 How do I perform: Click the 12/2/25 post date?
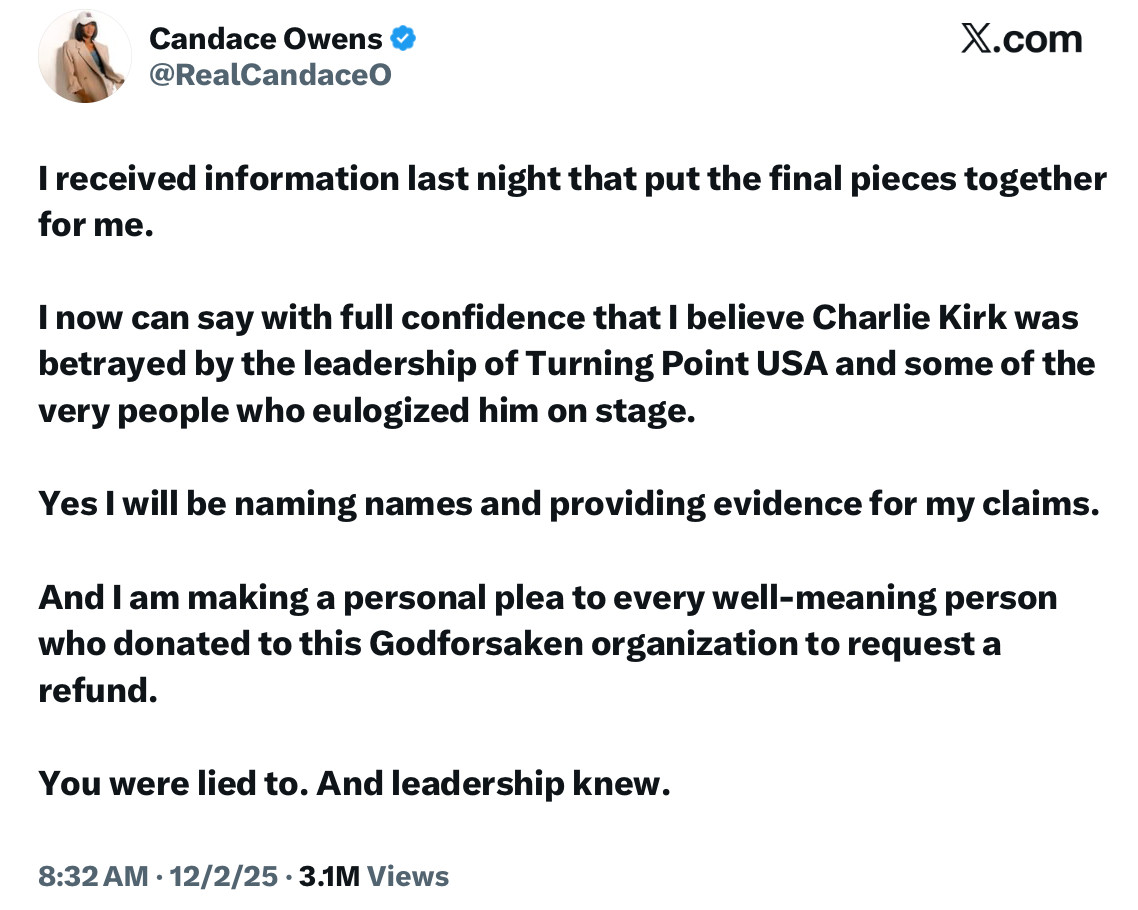point(225,876)
